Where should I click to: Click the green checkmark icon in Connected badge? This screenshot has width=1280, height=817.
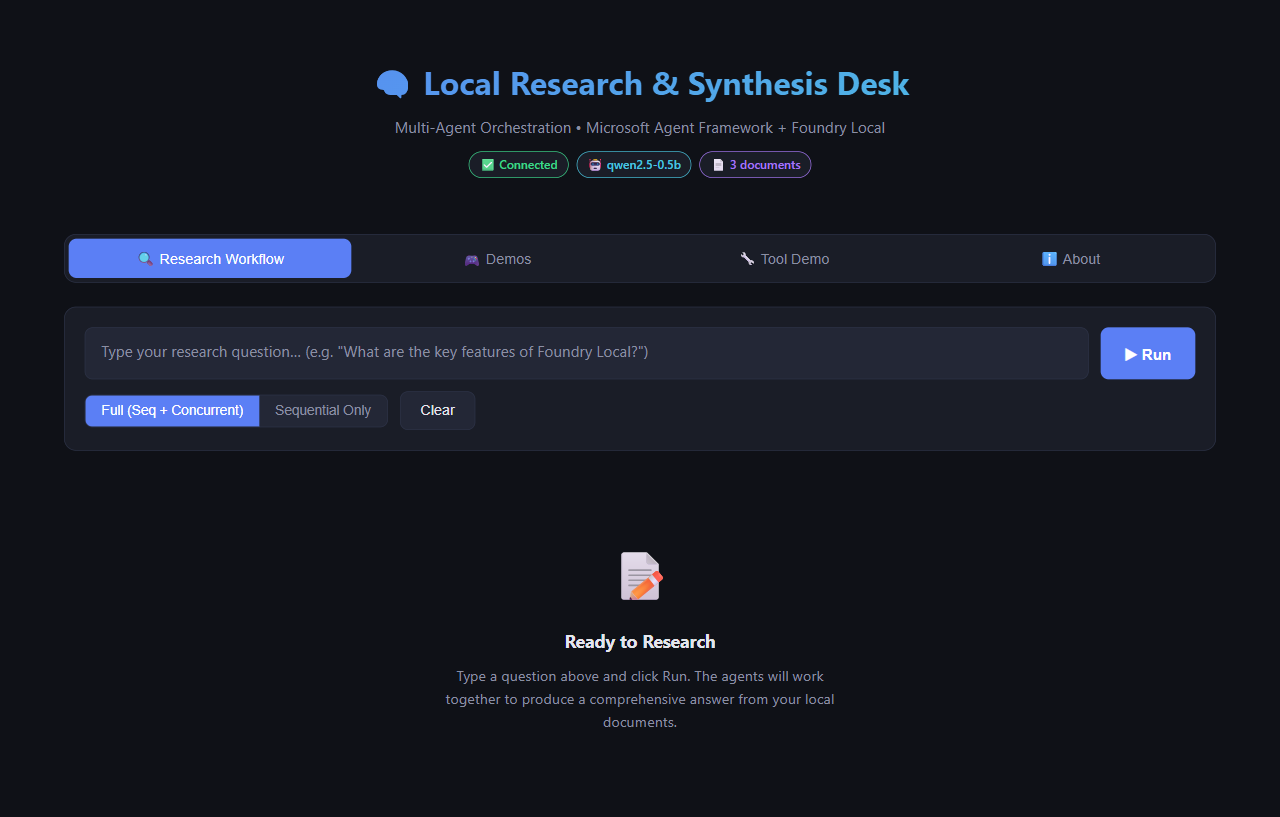[x=488, y=165]
